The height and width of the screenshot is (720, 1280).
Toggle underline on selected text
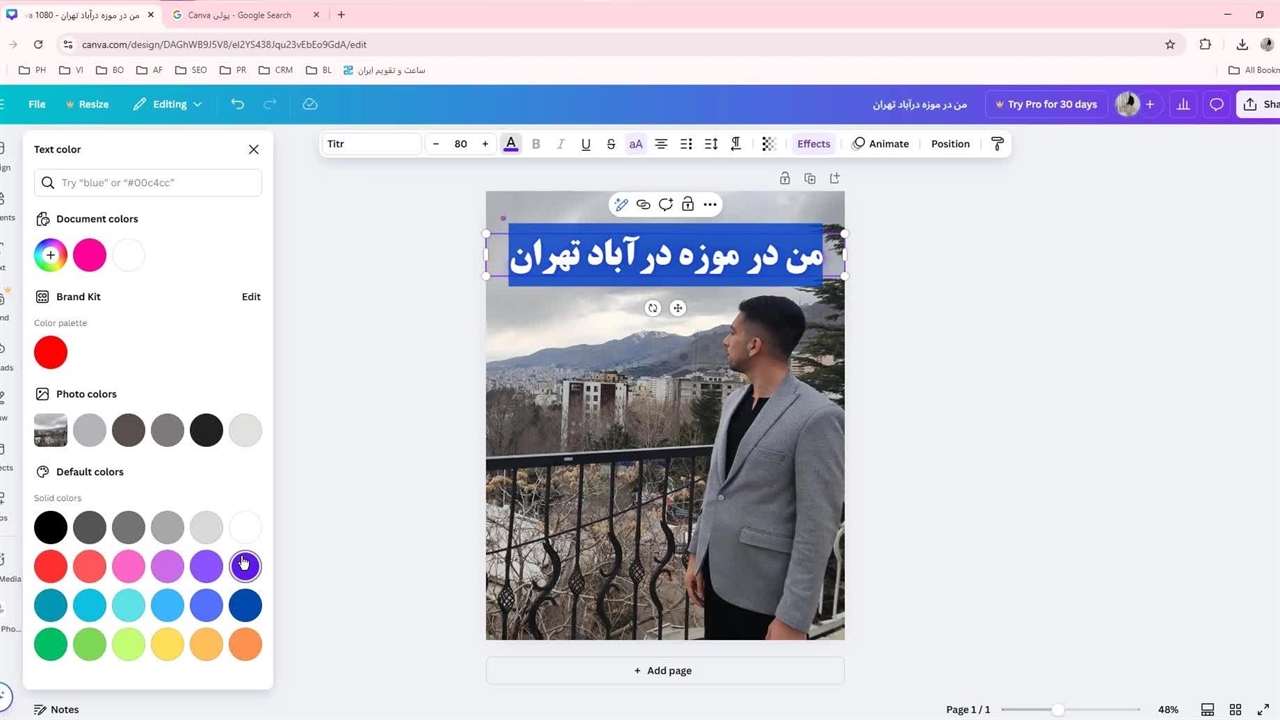pyautogui.click(x=586, y=144)
